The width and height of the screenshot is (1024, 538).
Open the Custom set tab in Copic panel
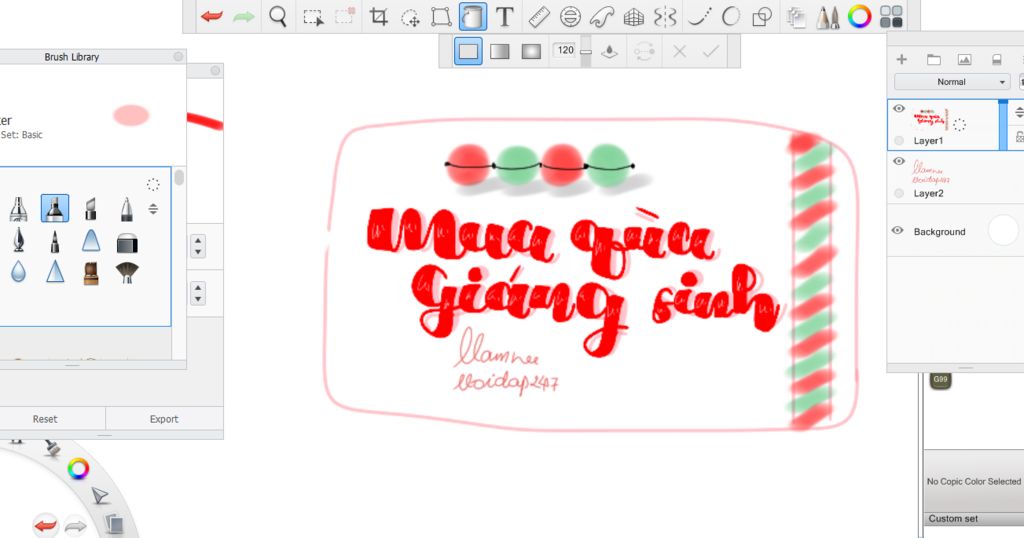click(x=953, y=518)
